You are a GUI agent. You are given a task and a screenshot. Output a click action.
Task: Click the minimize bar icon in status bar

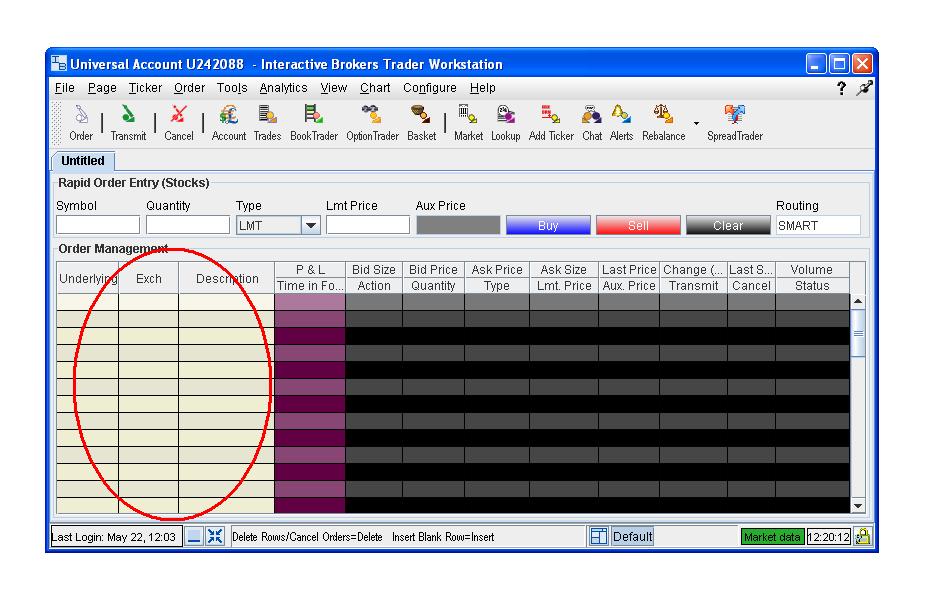pyautogui.click(x=194, y=536)
